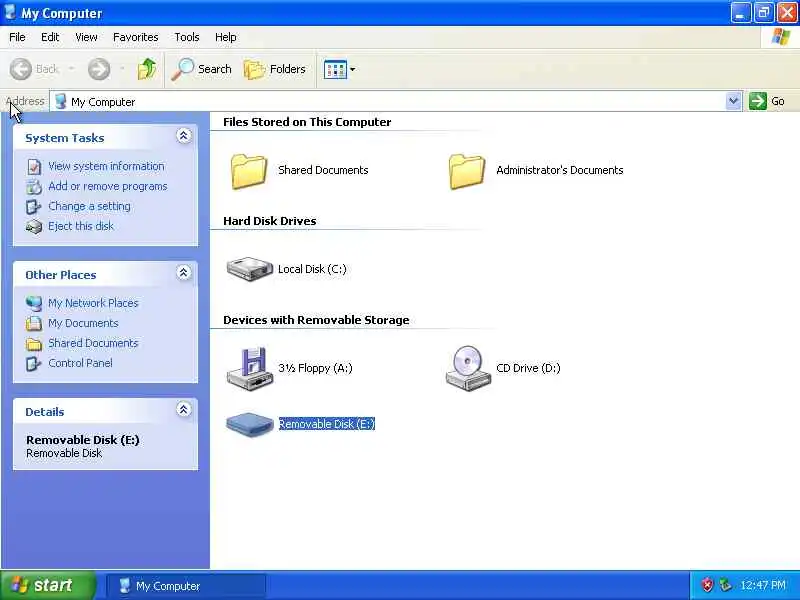This screenshot has height=600, width=800.
Task: Collapse the Other Places panel
Action: (x=184, y=272)
